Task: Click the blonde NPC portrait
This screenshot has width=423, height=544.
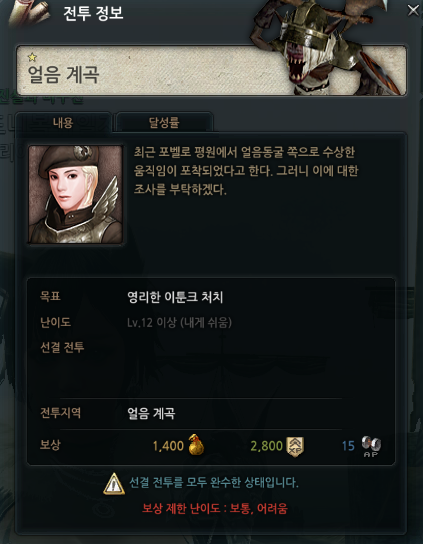Action: (x=76, y=194)
